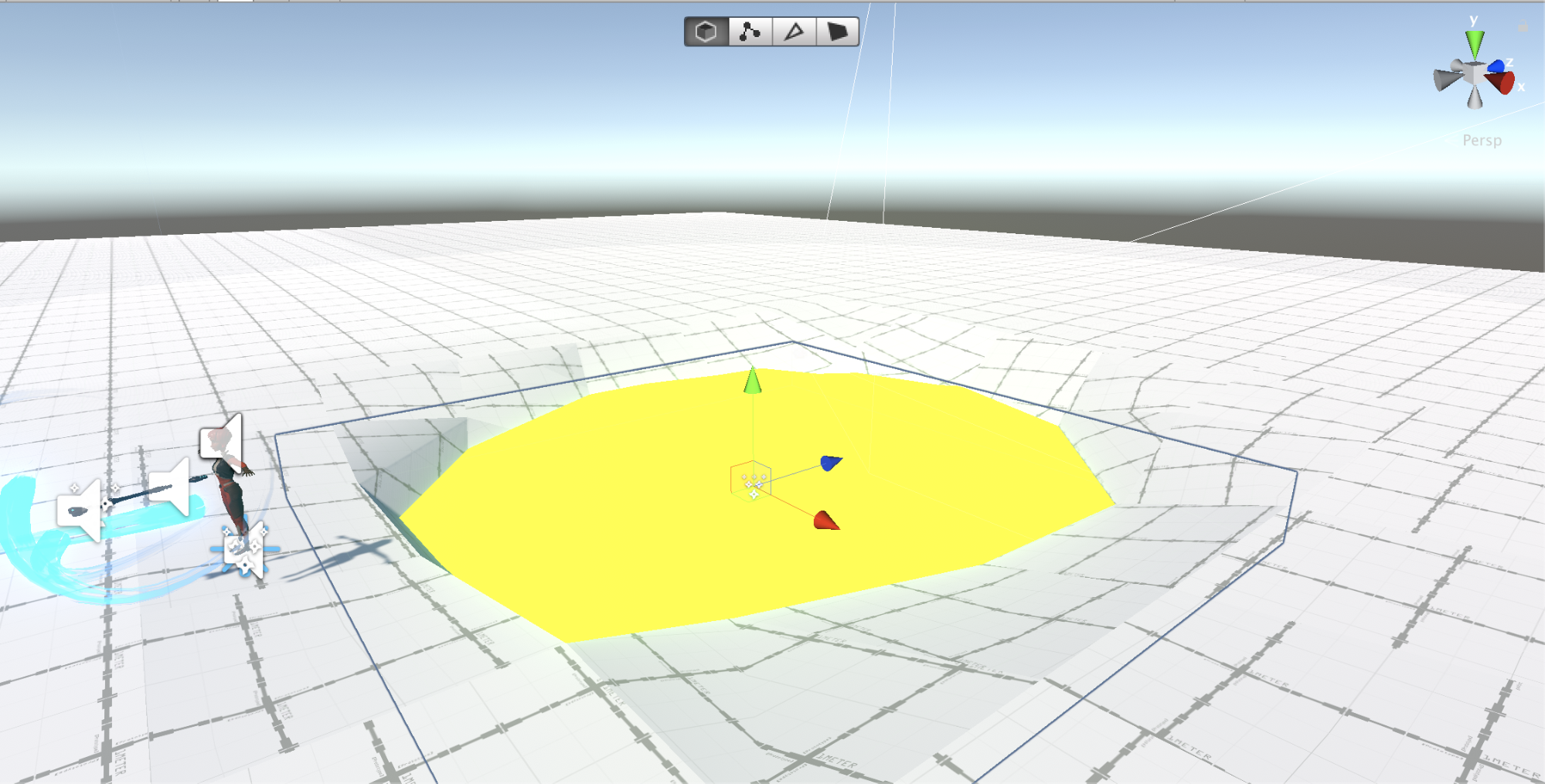Select audio speaker gizmo on the cyan swirl
Screen dimensions: 1545x784
pyautogui.click(x=80, y=510)
